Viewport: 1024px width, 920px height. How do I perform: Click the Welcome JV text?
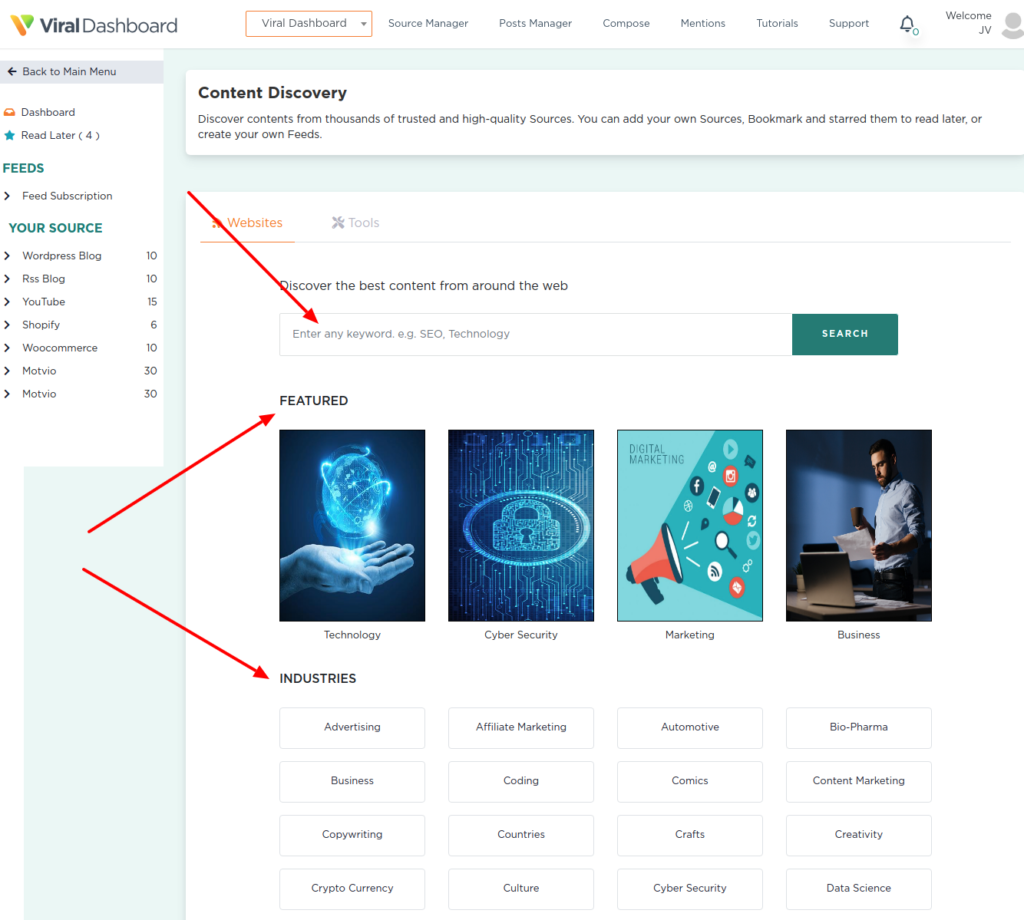[x=968, y=23]
